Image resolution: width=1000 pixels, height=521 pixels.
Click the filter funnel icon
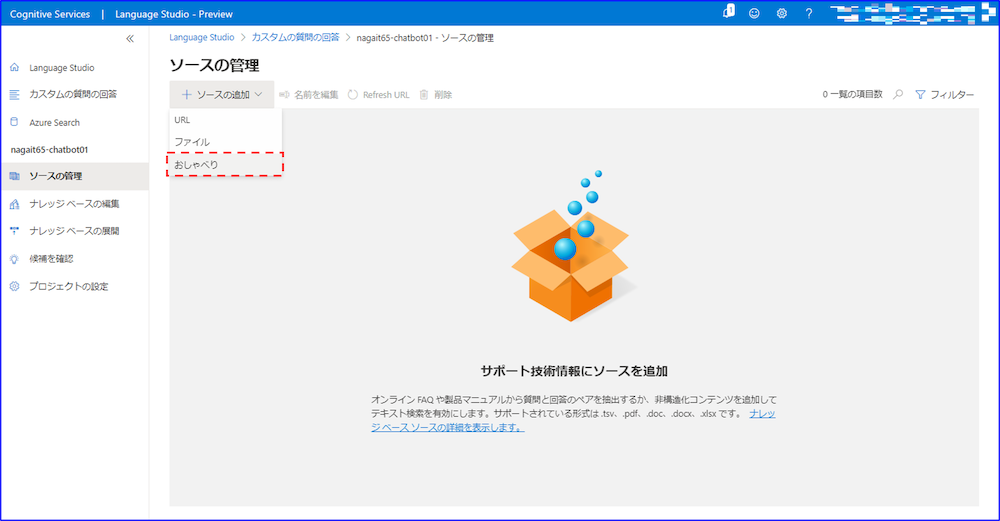pyautogui.click(x=920, y=94)
